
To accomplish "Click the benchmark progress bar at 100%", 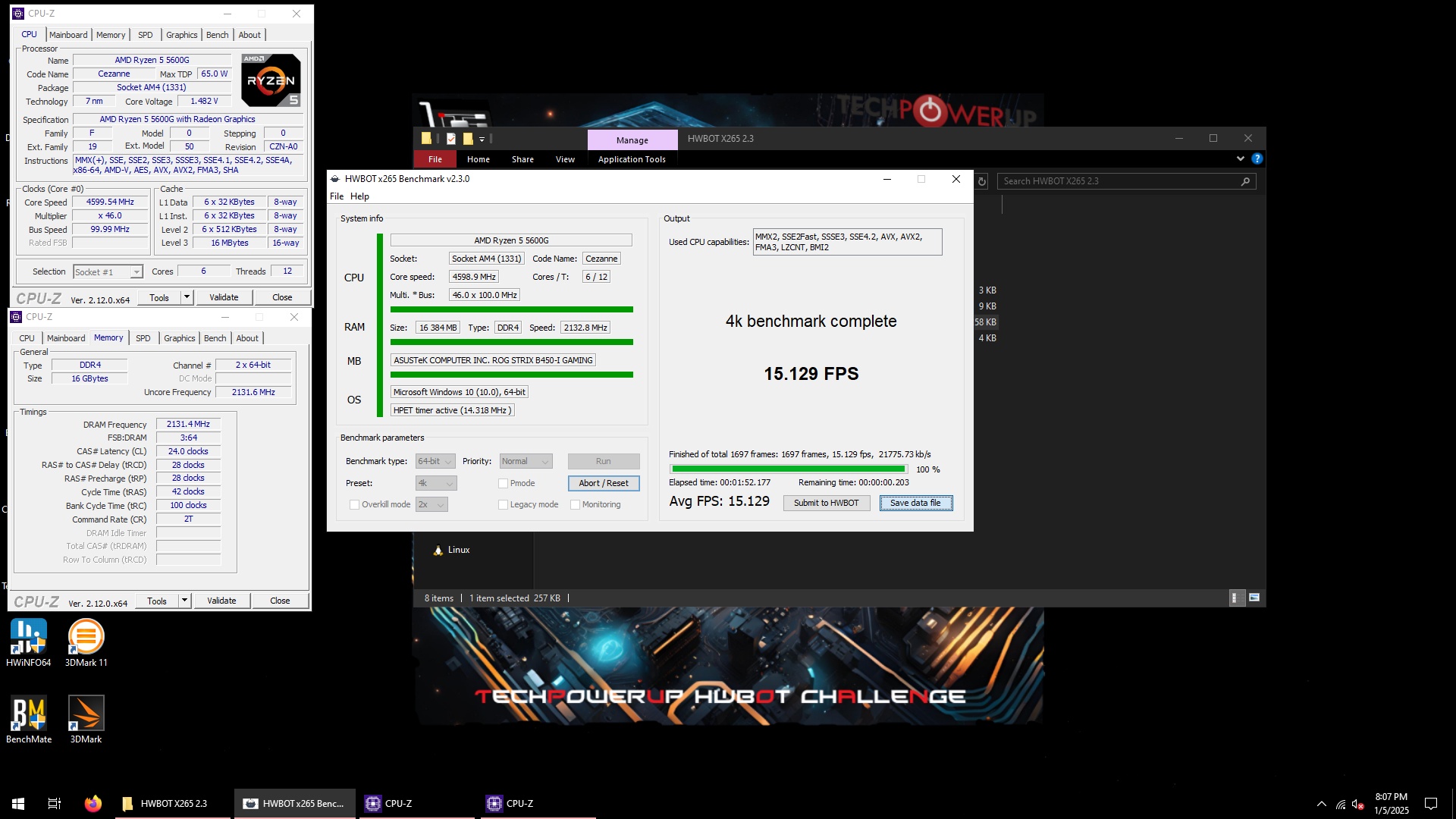I will pos(789,469).
